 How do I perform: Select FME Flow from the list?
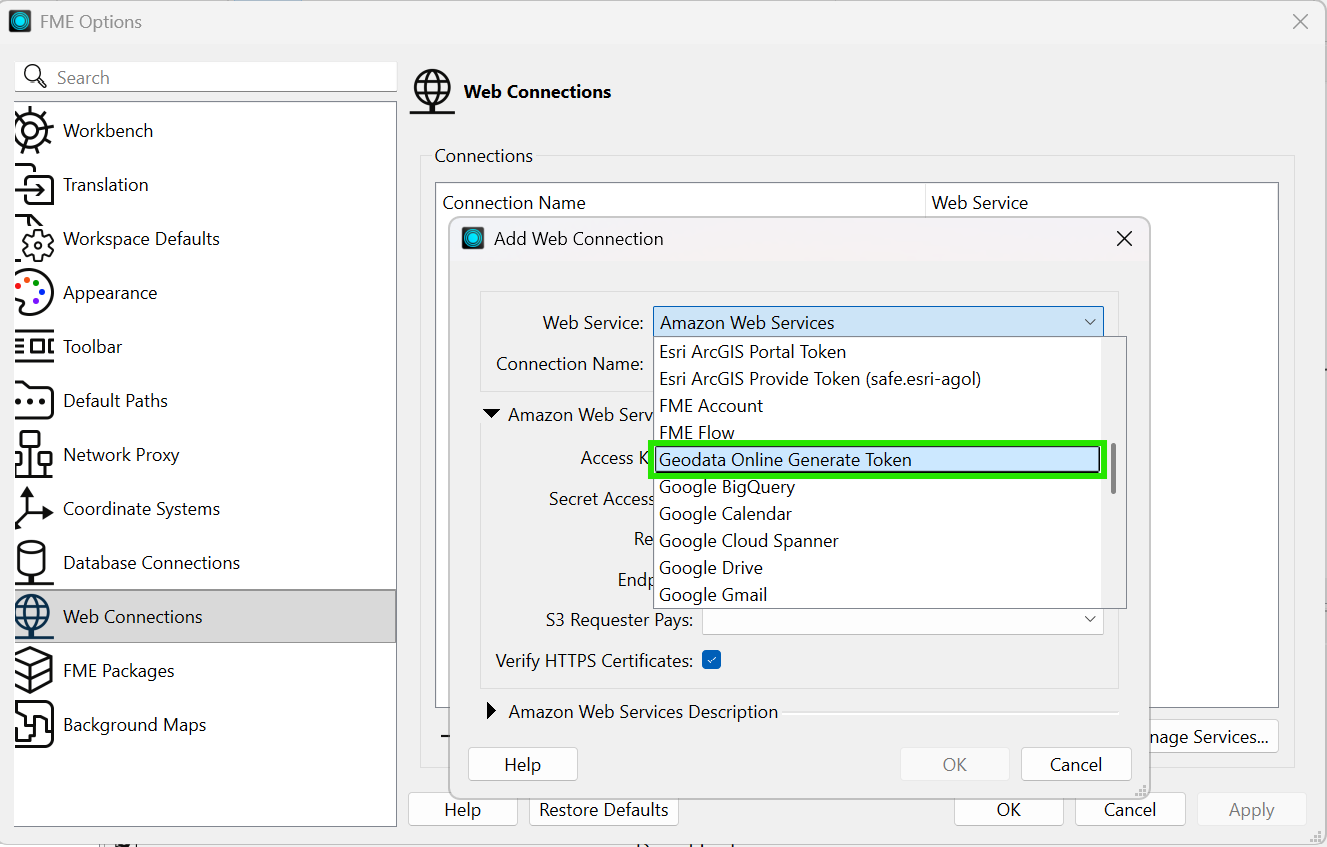[878, 433]
